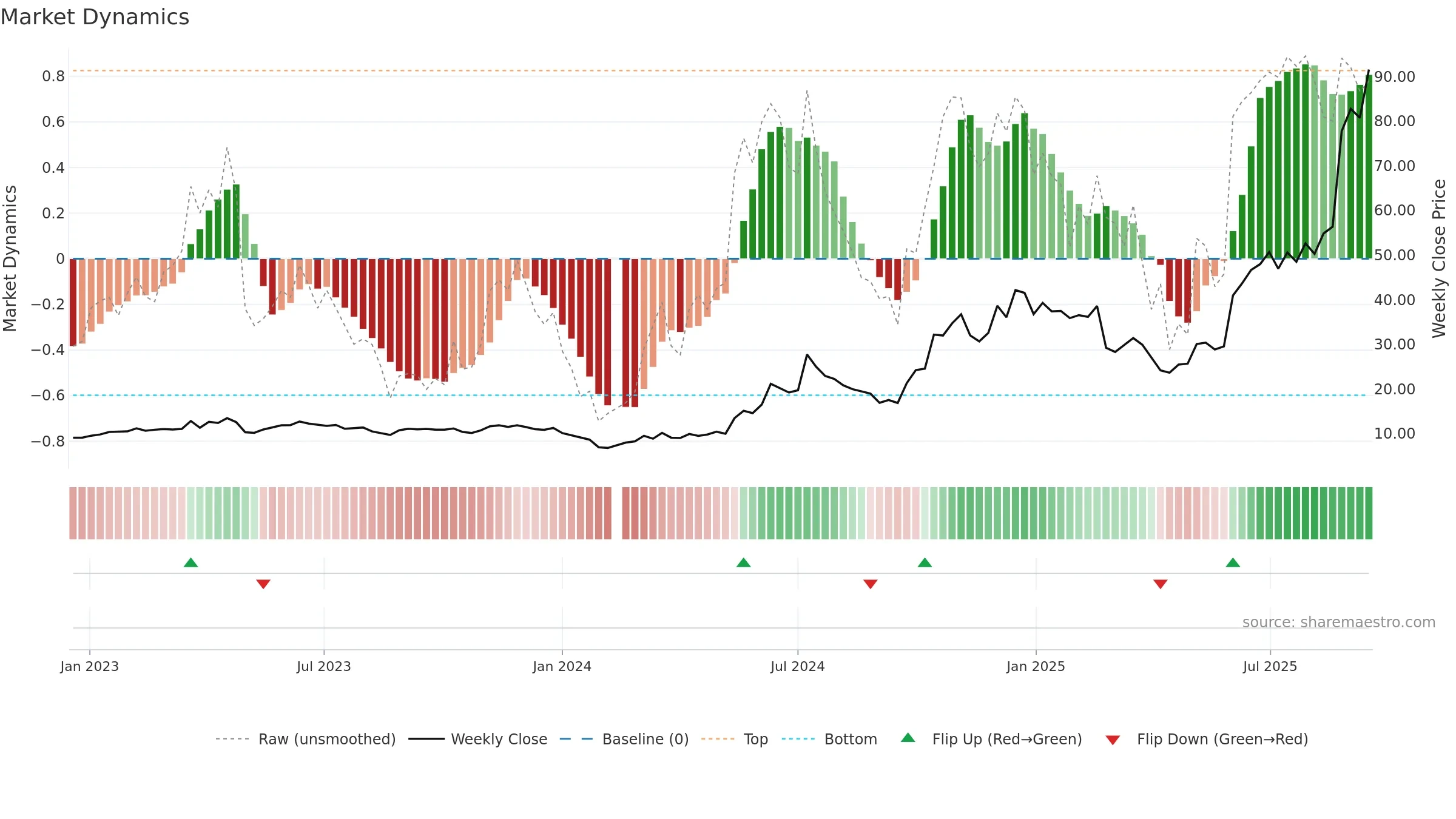
Task: Click the 0.4 left axis tick label
Action: pyautogui.click(x=53, y=167)
